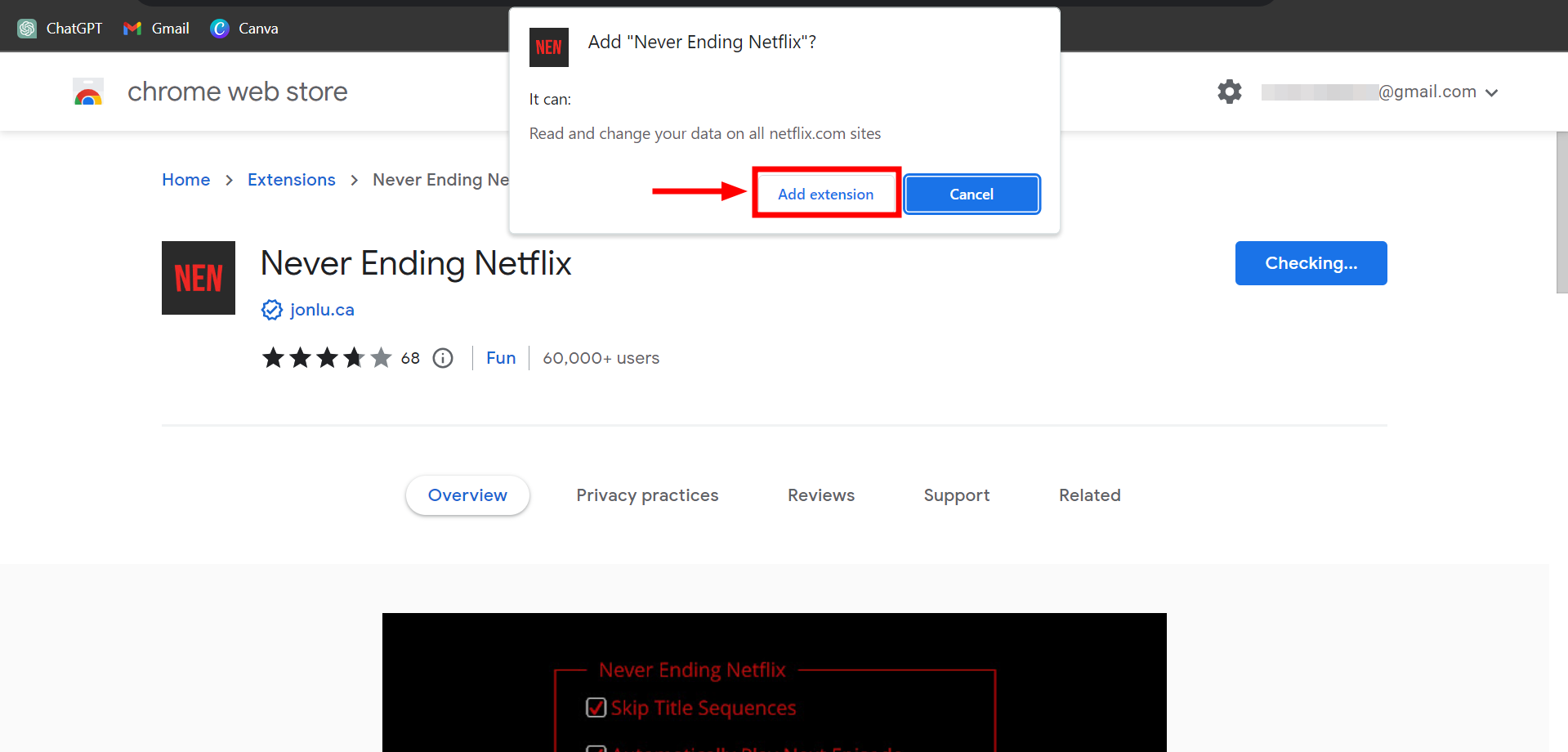Visit the jonlu.ca publisher link
Image resolution: width=1568 pixels, height=752 pixels.
(x=322, y=309)
